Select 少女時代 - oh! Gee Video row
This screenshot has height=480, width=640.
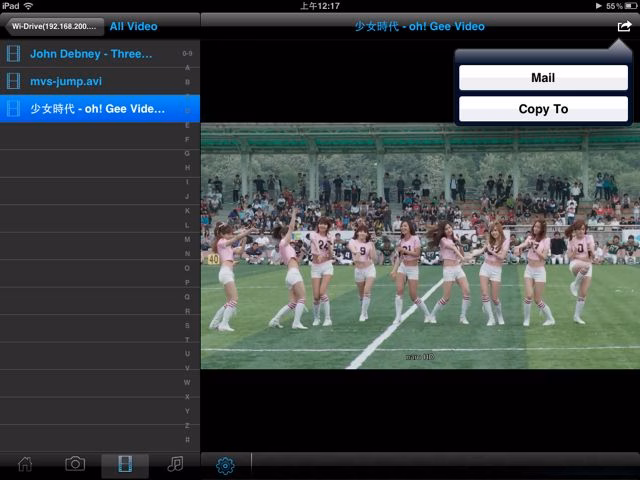[x=100, y=109]
